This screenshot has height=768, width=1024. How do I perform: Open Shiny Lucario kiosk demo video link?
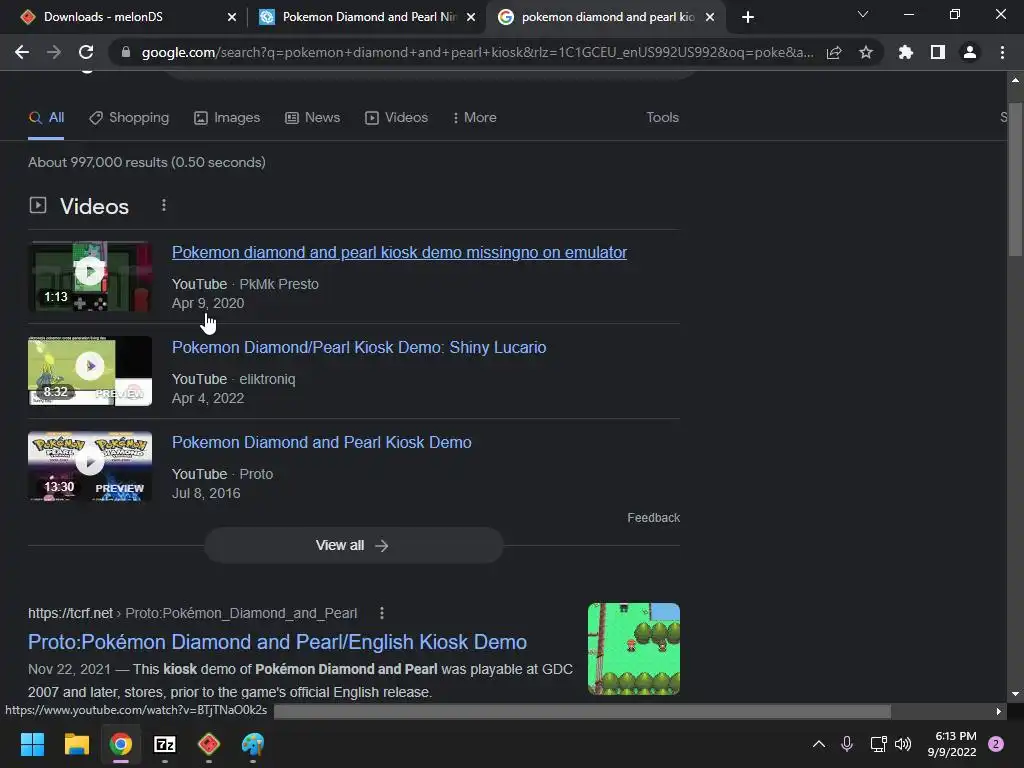tap(359, 347)
